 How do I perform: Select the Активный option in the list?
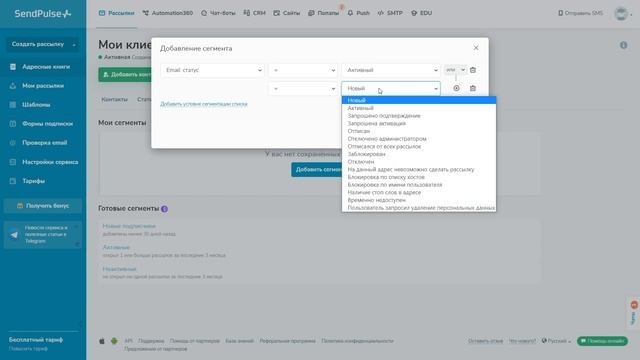pyautogui.click(x=419, y=108)
